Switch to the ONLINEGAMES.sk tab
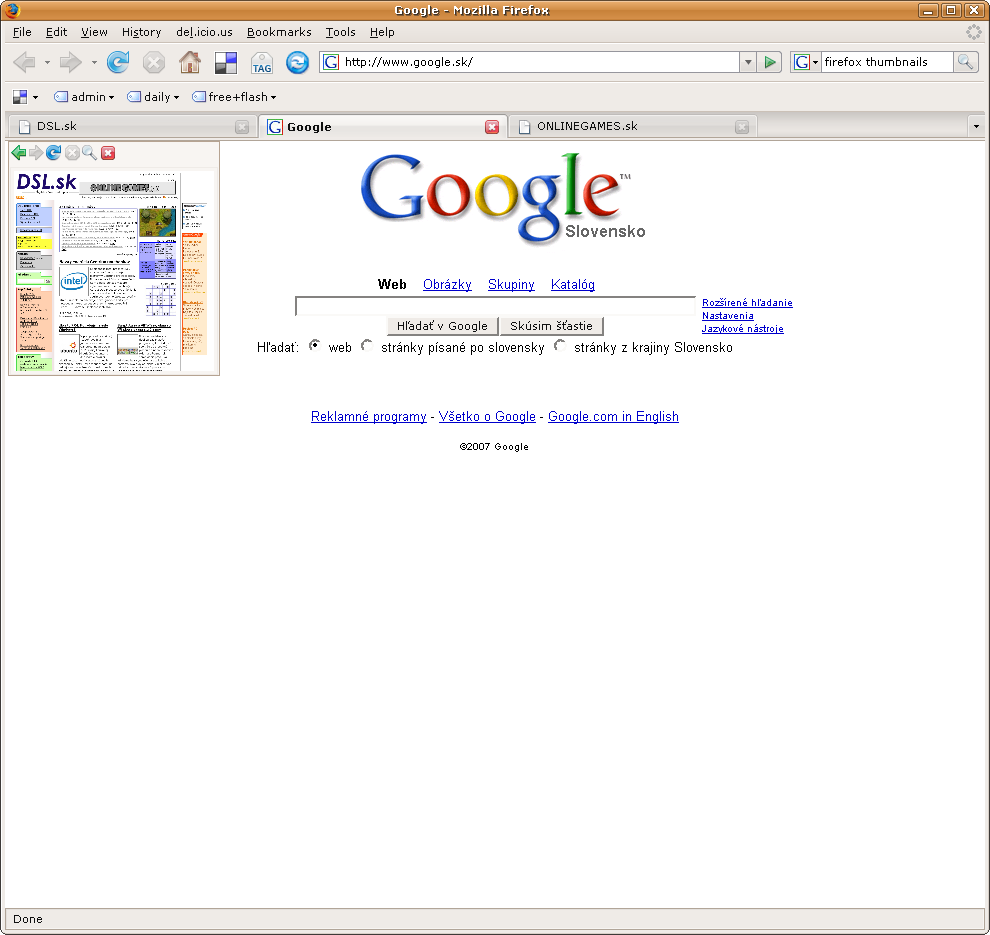 [632, 126]
